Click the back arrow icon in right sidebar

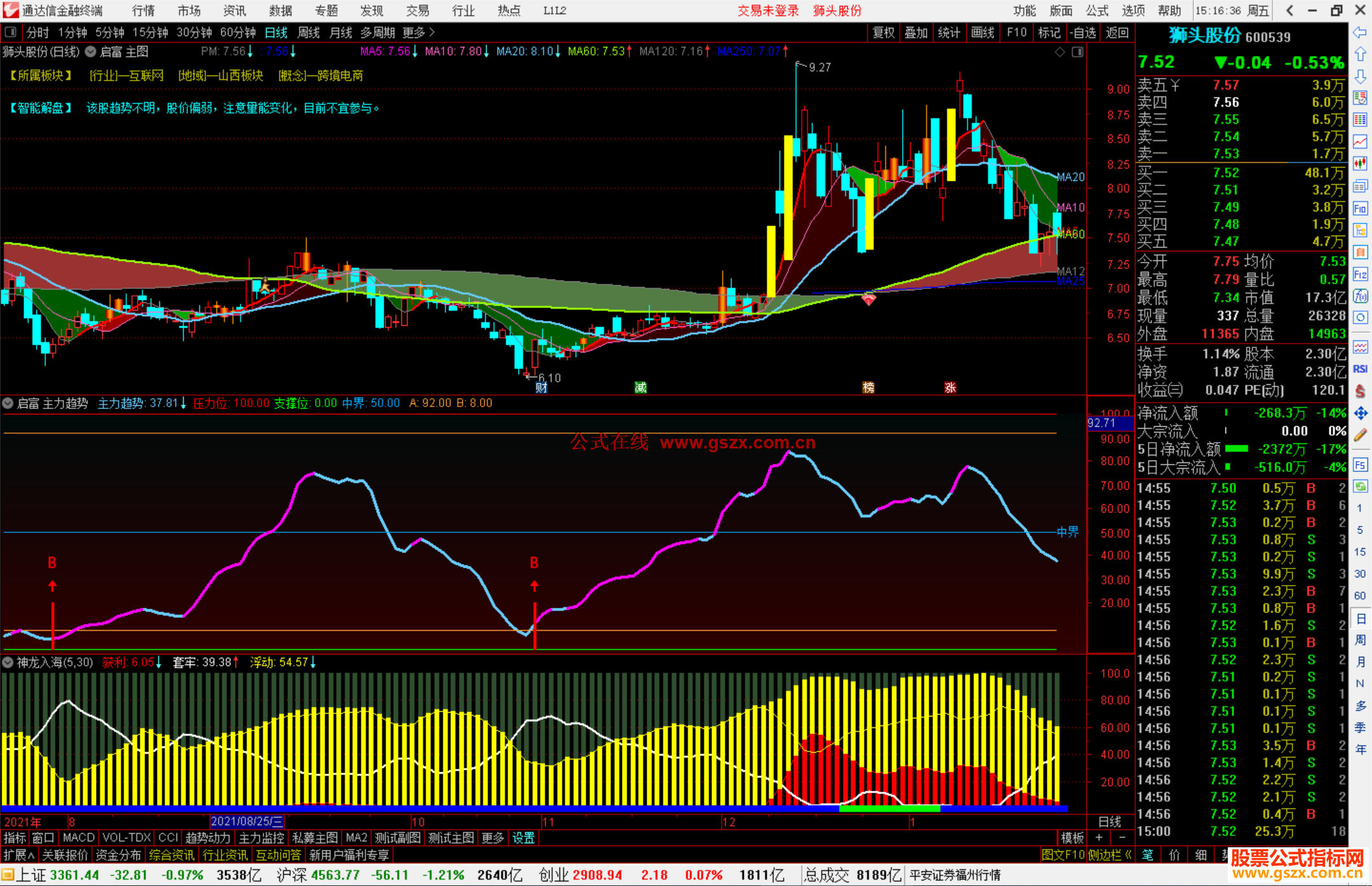(x=1360, y=32)
